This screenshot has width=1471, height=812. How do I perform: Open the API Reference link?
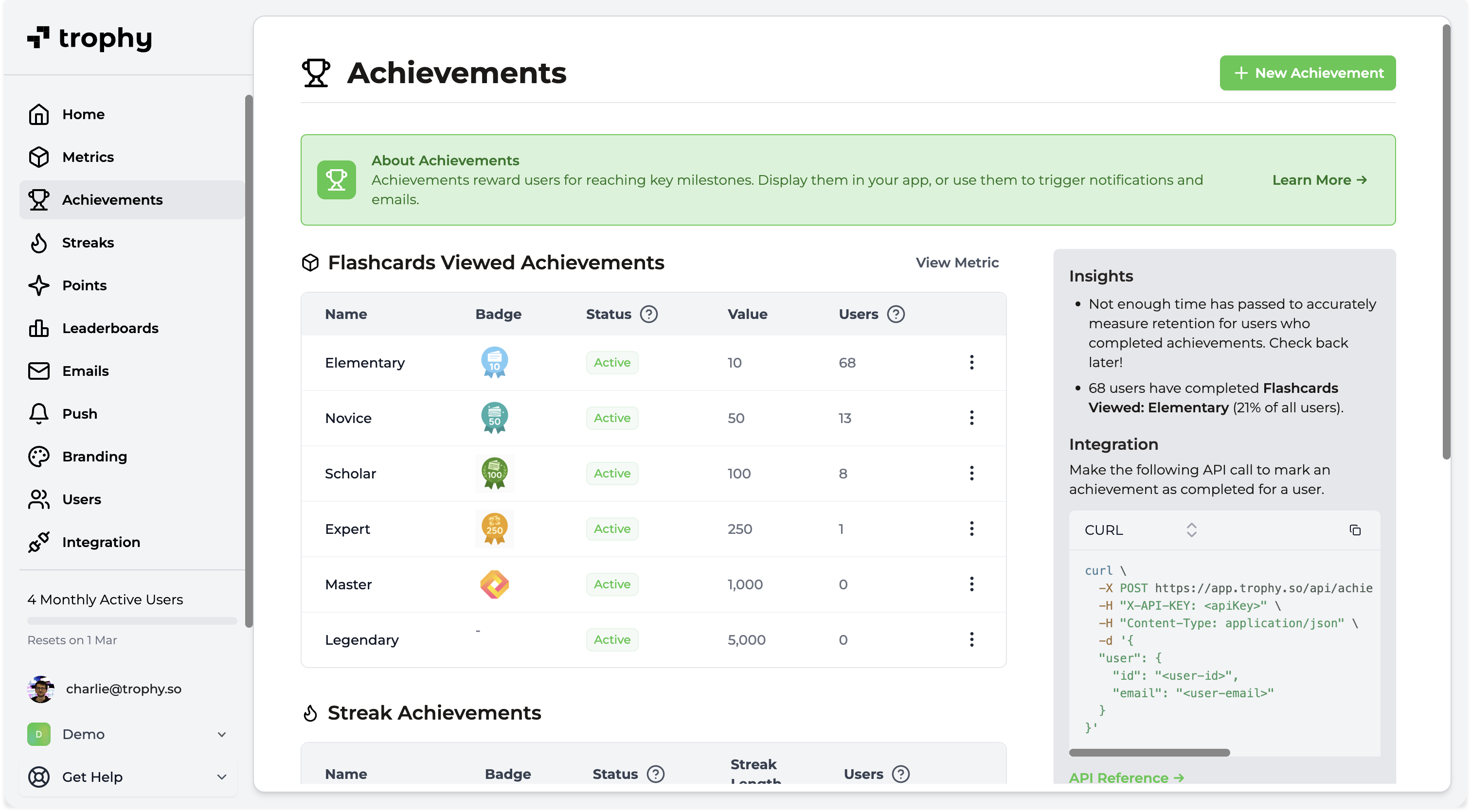tap(1126, 777)
